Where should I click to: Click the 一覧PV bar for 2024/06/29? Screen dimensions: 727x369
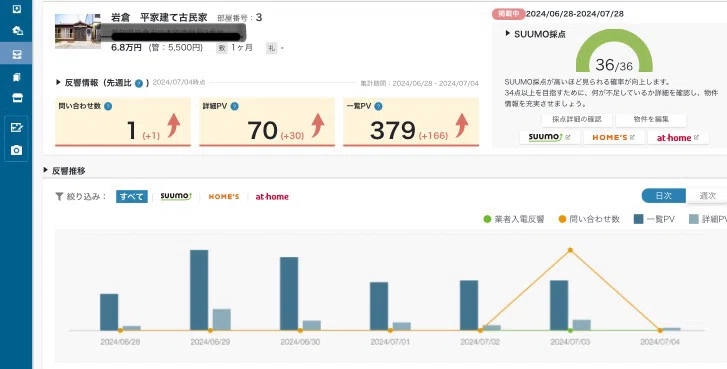199,290
